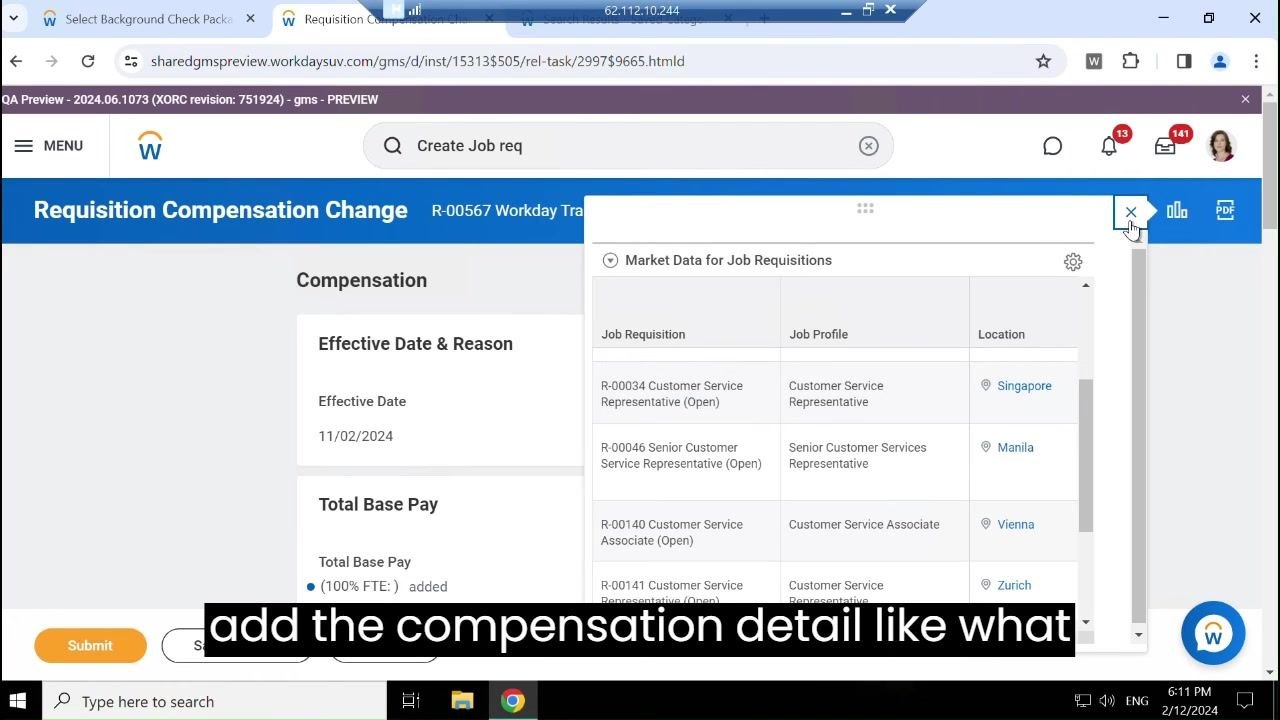Click the taskbar clock 6:11 PM
Viewport: 1280px width, 720px height.
click(1189, 692)
